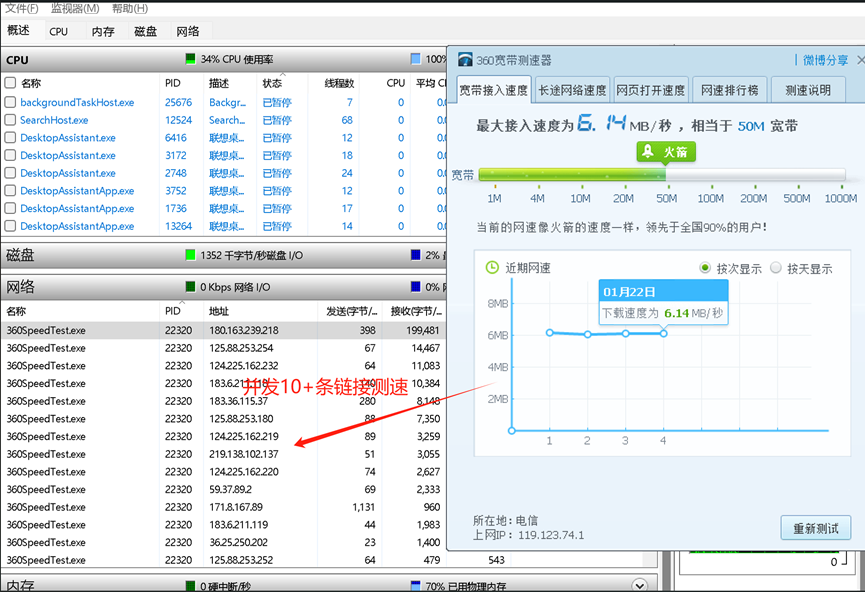This screenshot has height=592, width=865.
Task: Switch to the 内存 tab
Action: point(103,31)
